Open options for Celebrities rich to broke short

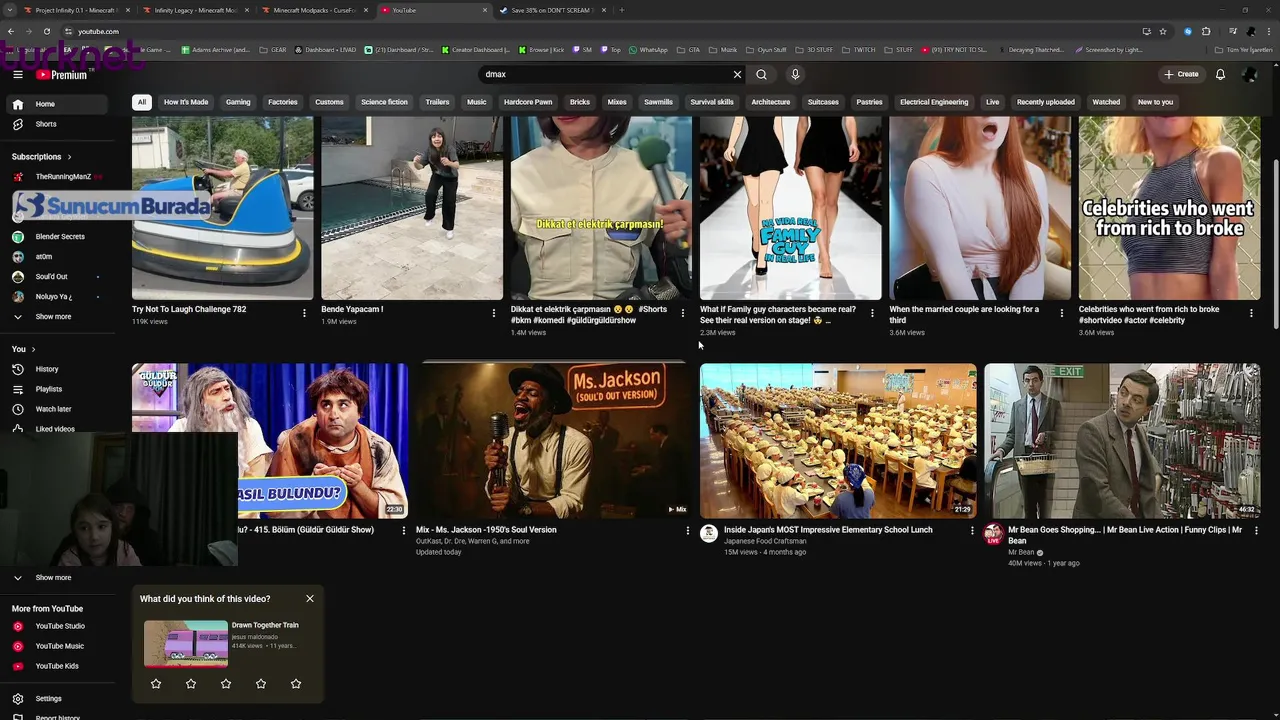point(1251,313)
